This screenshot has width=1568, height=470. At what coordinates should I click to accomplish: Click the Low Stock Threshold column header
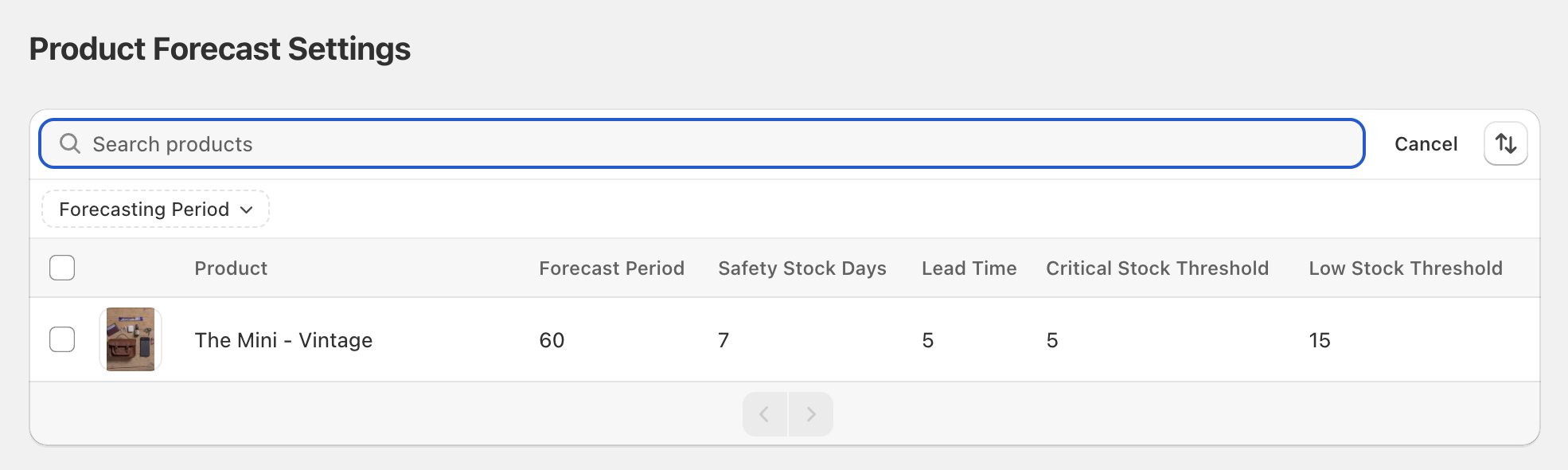pos(1405,268)
